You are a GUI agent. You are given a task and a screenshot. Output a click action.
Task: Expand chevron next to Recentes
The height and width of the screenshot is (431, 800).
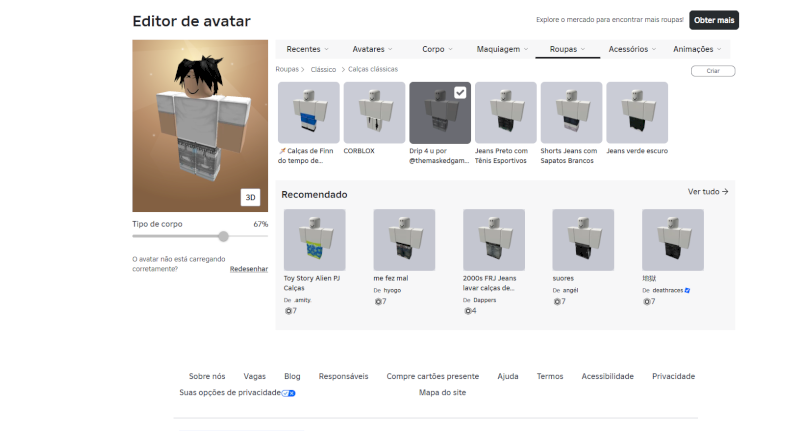click(327, 49)
